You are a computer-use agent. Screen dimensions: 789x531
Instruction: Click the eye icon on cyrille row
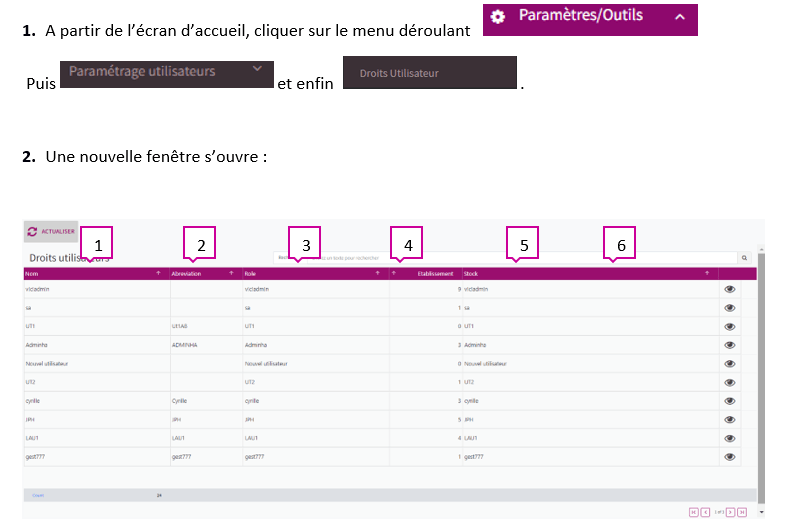730,401
